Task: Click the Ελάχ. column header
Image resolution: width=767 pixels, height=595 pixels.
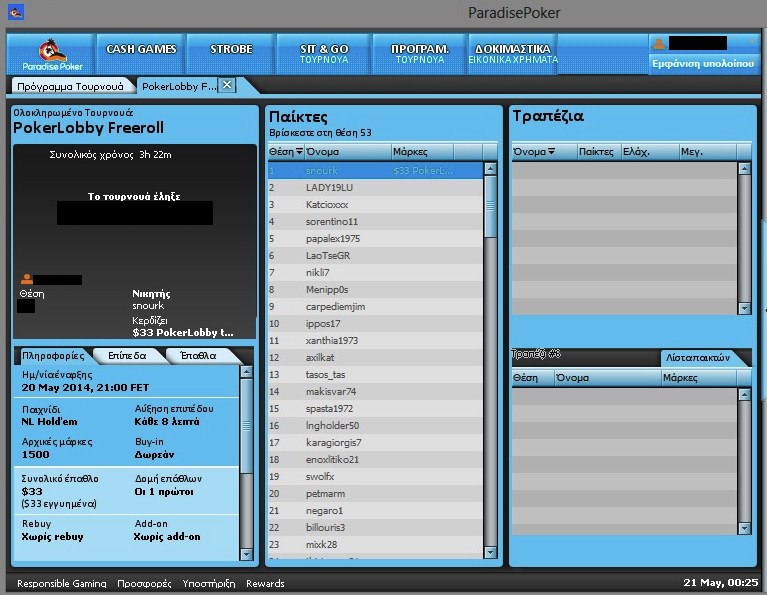Action: click(650, 152)
